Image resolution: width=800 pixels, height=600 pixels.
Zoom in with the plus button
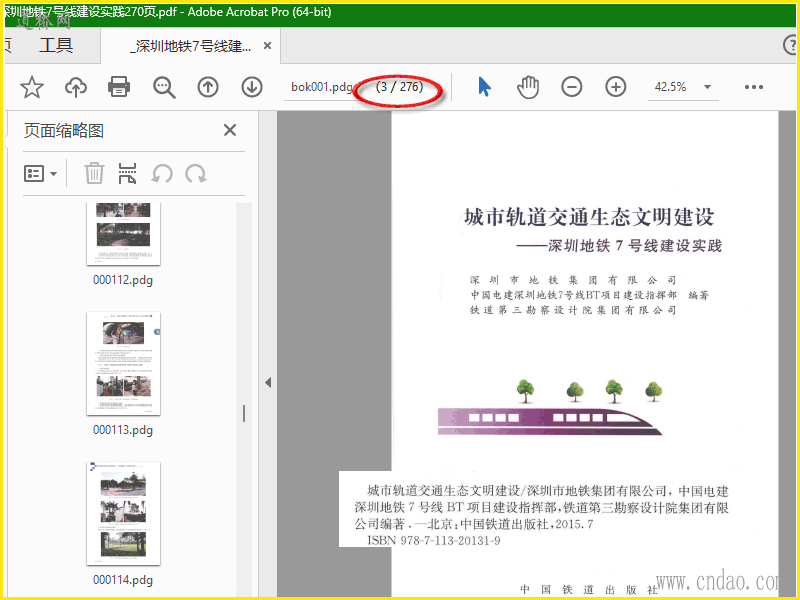[x=616, y=87]
